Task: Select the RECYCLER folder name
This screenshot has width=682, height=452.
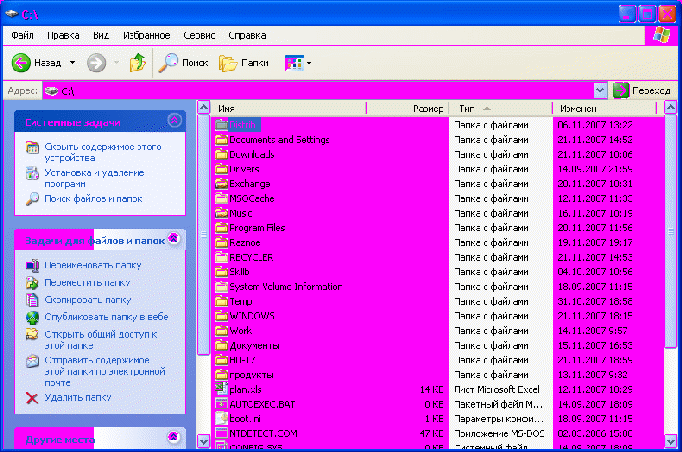Action: coord(251,257)
